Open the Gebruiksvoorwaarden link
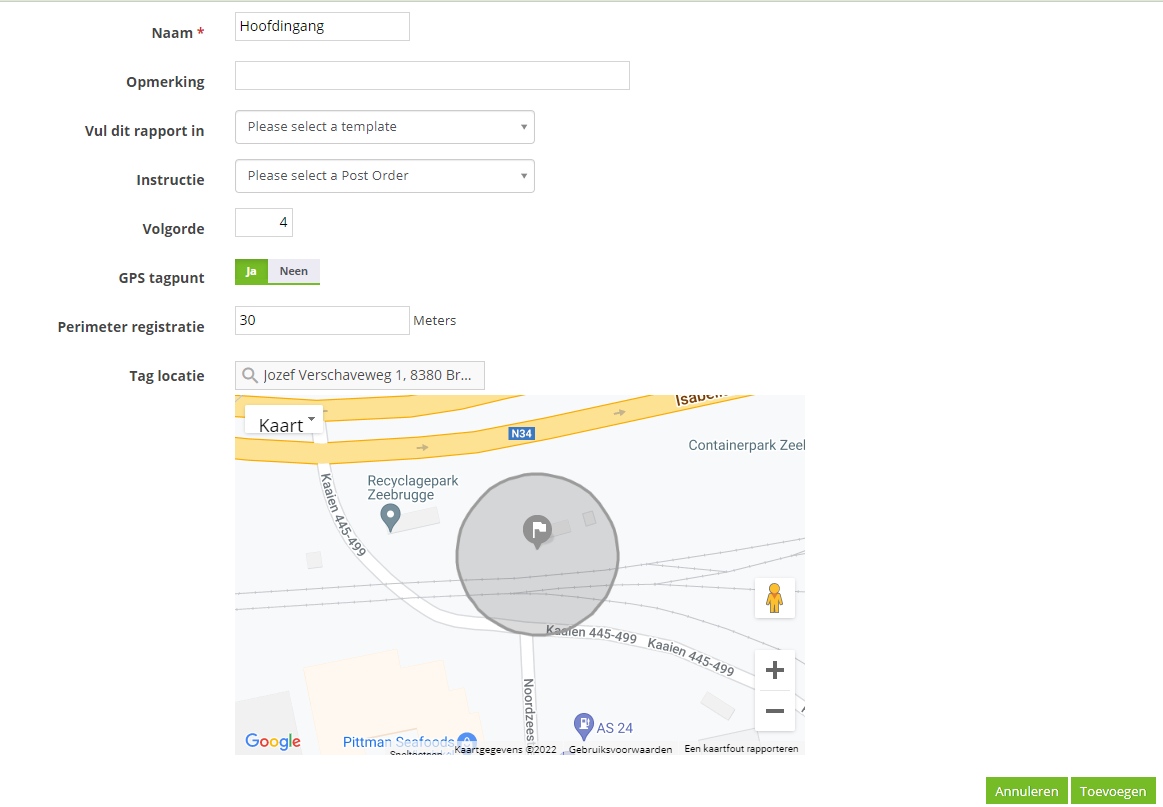The height and width of the screenshot is (807, 1163). [x=620, y=749]
